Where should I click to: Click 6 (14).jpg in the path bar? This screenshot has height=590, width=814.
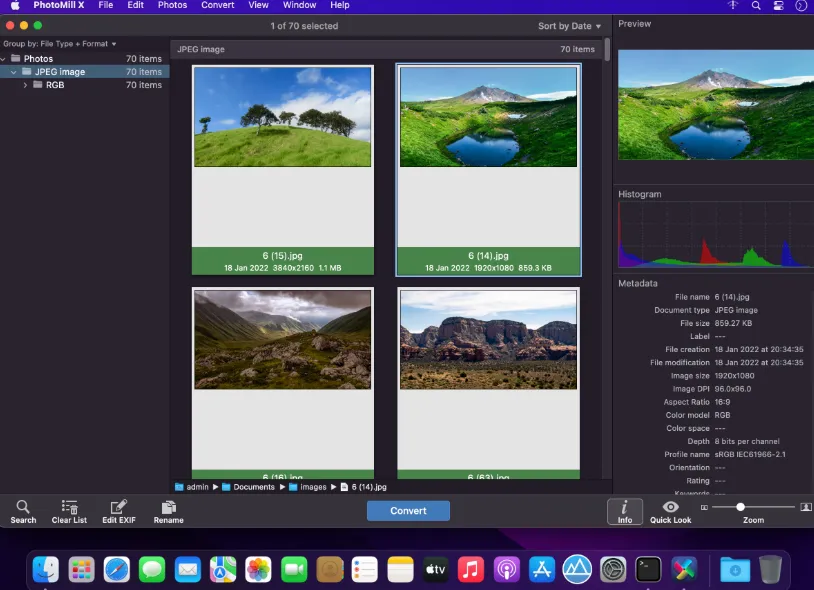(x=363, y=487)
